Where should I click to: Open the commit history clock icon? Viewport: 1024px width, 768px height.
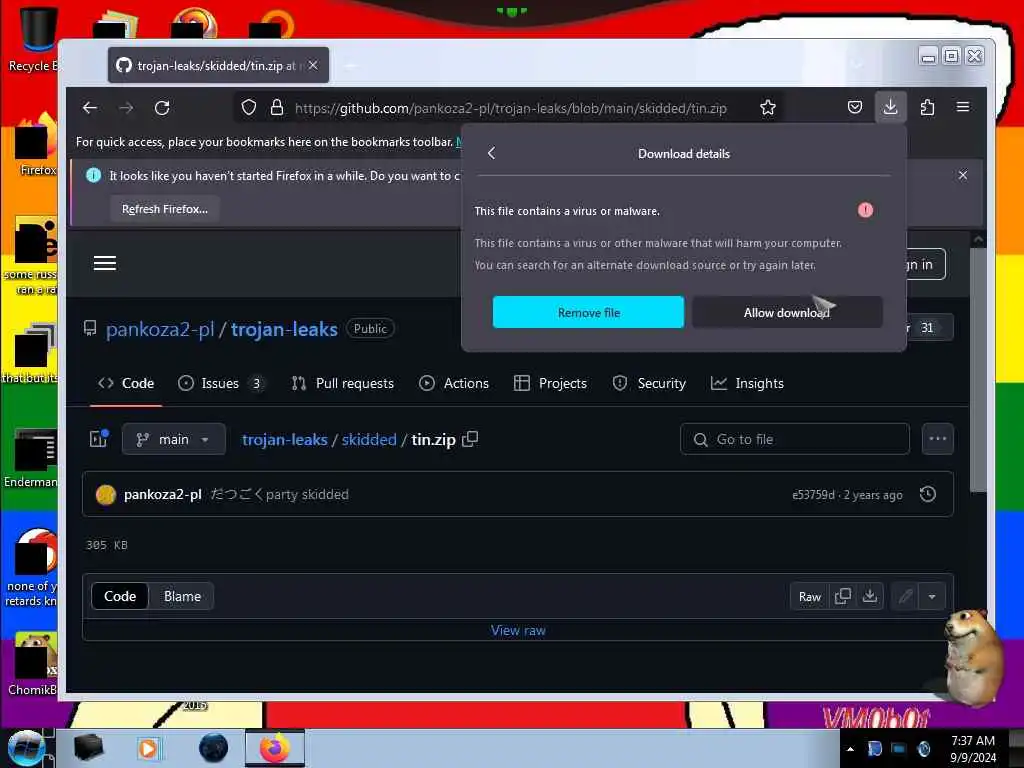(928, 494)
